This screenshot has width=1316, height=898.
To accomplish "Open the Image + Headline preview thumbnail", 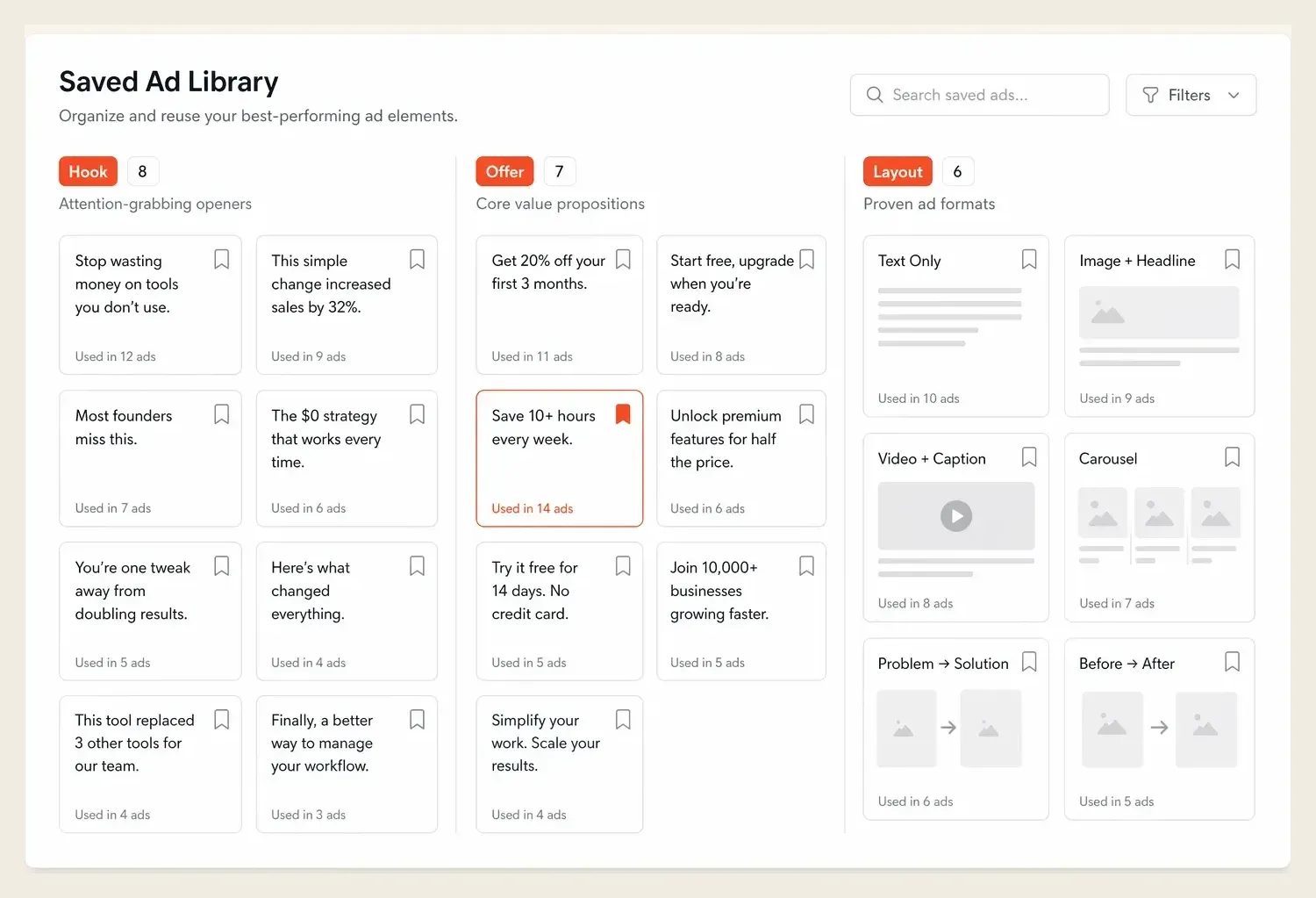I will tap(1159, 313).
